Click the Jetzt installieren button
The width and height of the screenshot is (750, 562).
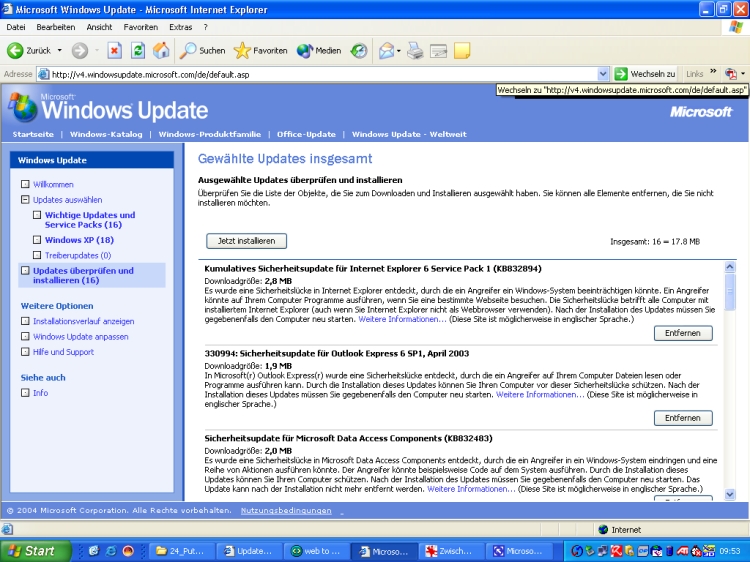click(246, 241)
